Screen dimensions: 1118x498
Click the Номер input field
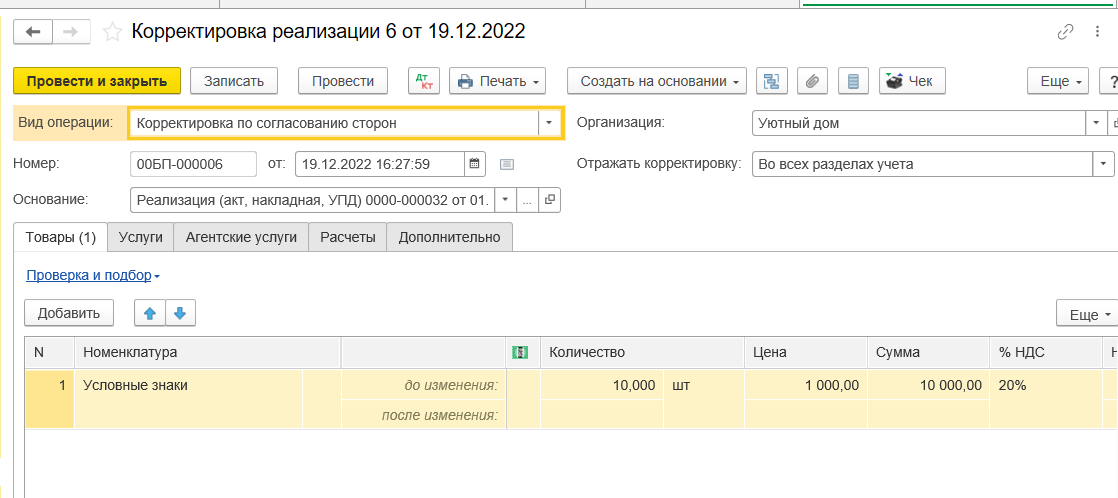coord(192,164)
